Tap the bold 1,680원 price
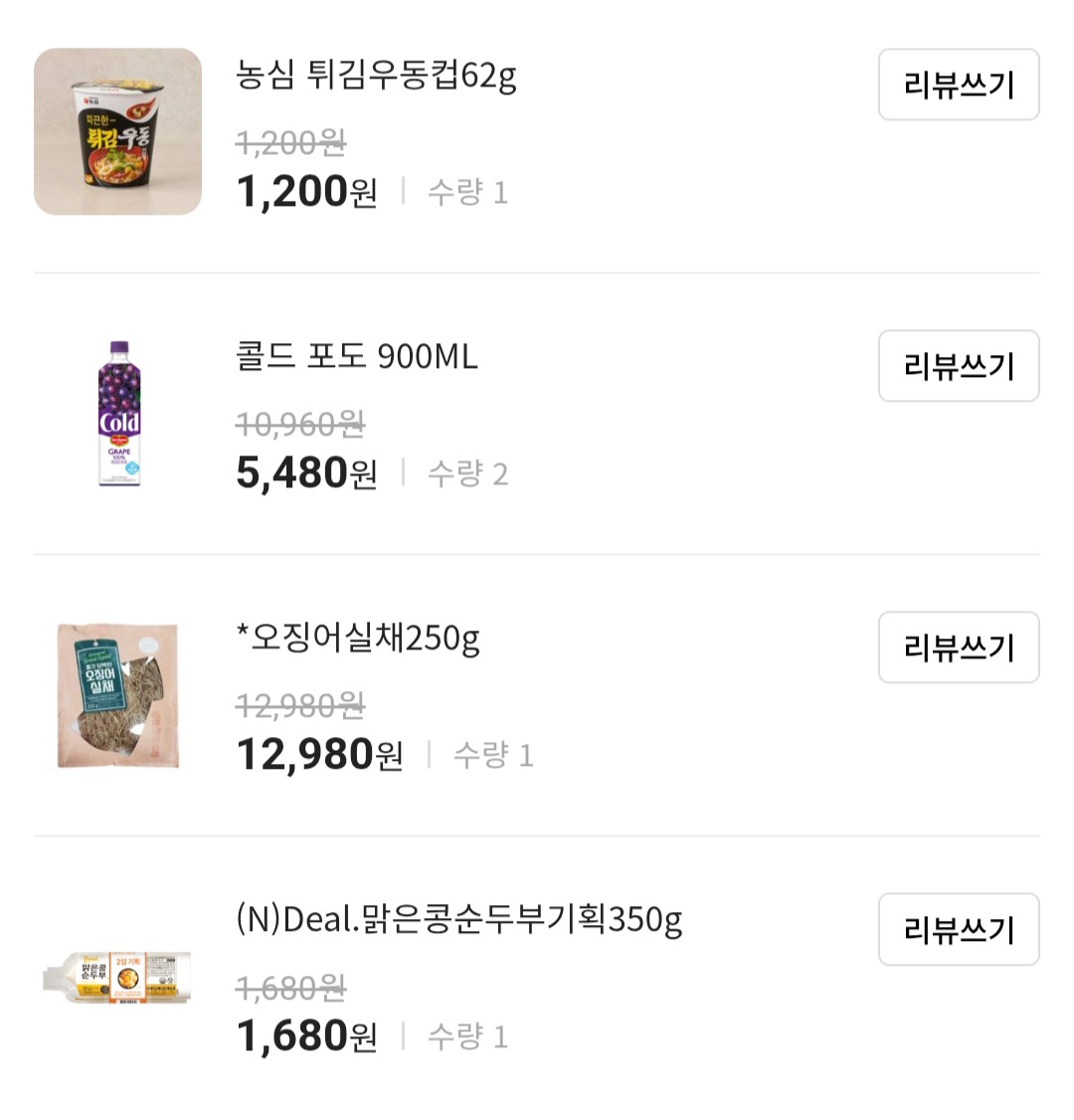Screen dimensions: 1074x1120 coord(306,1035)
